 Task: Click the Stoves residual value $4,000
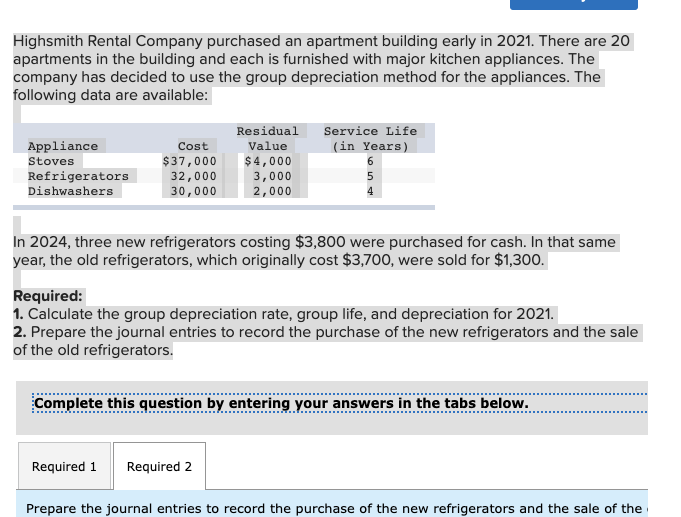click(x=268, y=161)
